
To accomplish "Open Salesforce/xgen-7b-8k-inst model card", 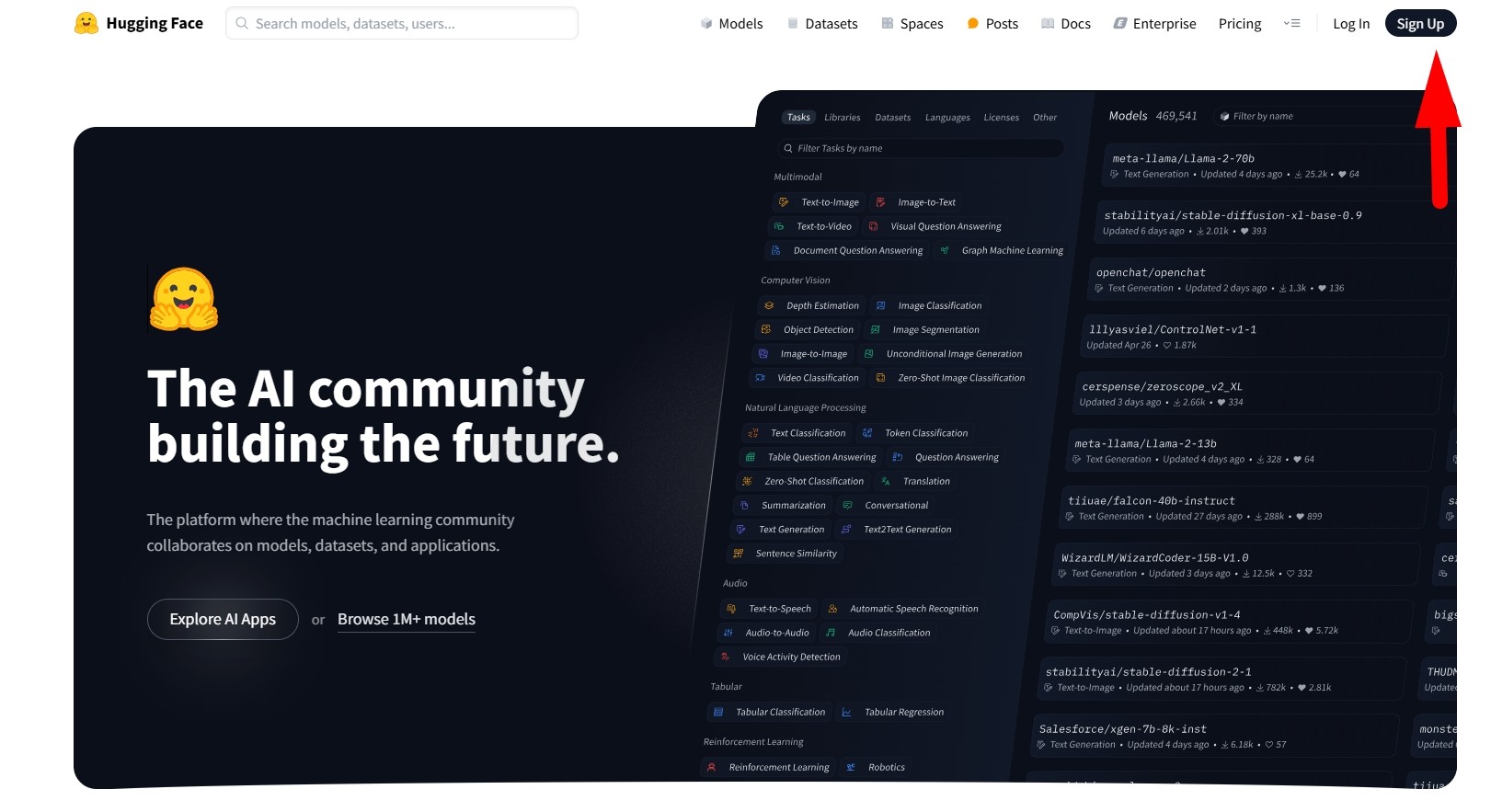I will pyautogui.click(x=1216, y=736).
